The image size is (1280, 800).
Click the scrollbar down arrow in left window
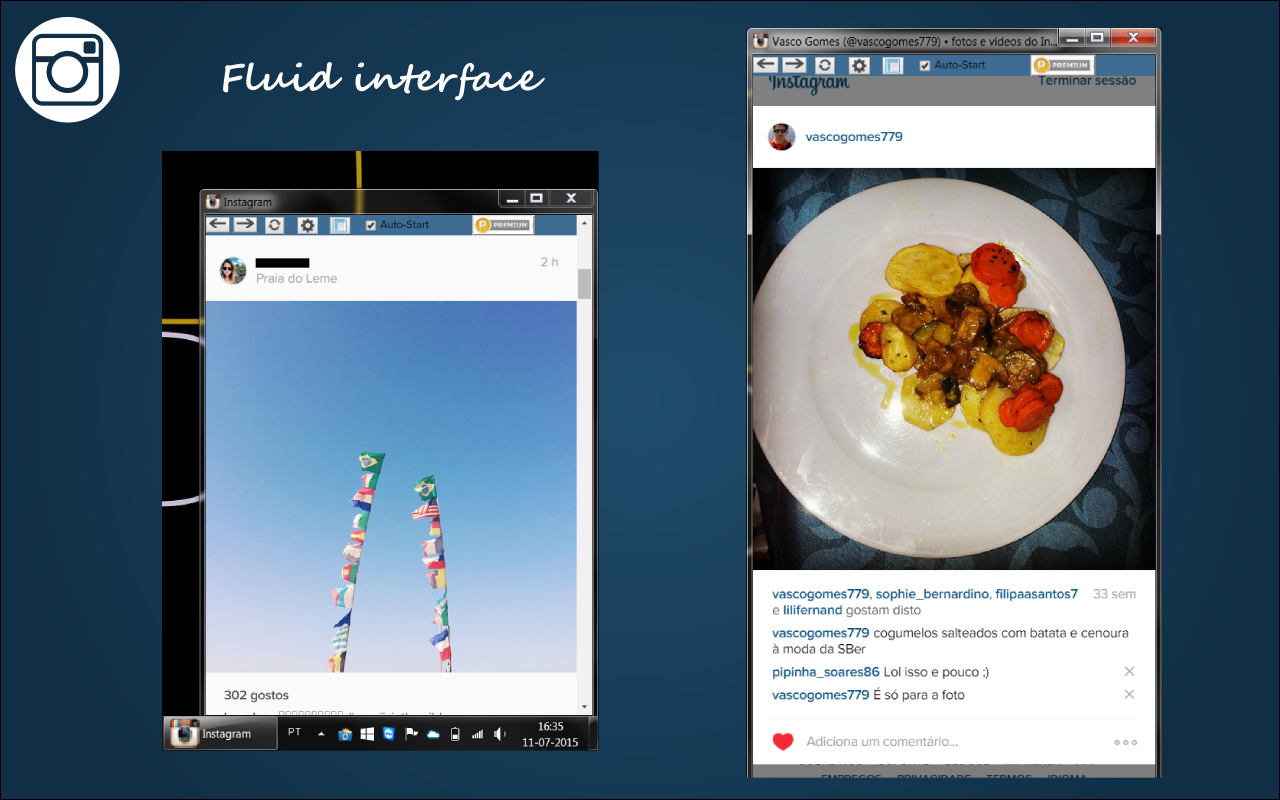[584, 706]
